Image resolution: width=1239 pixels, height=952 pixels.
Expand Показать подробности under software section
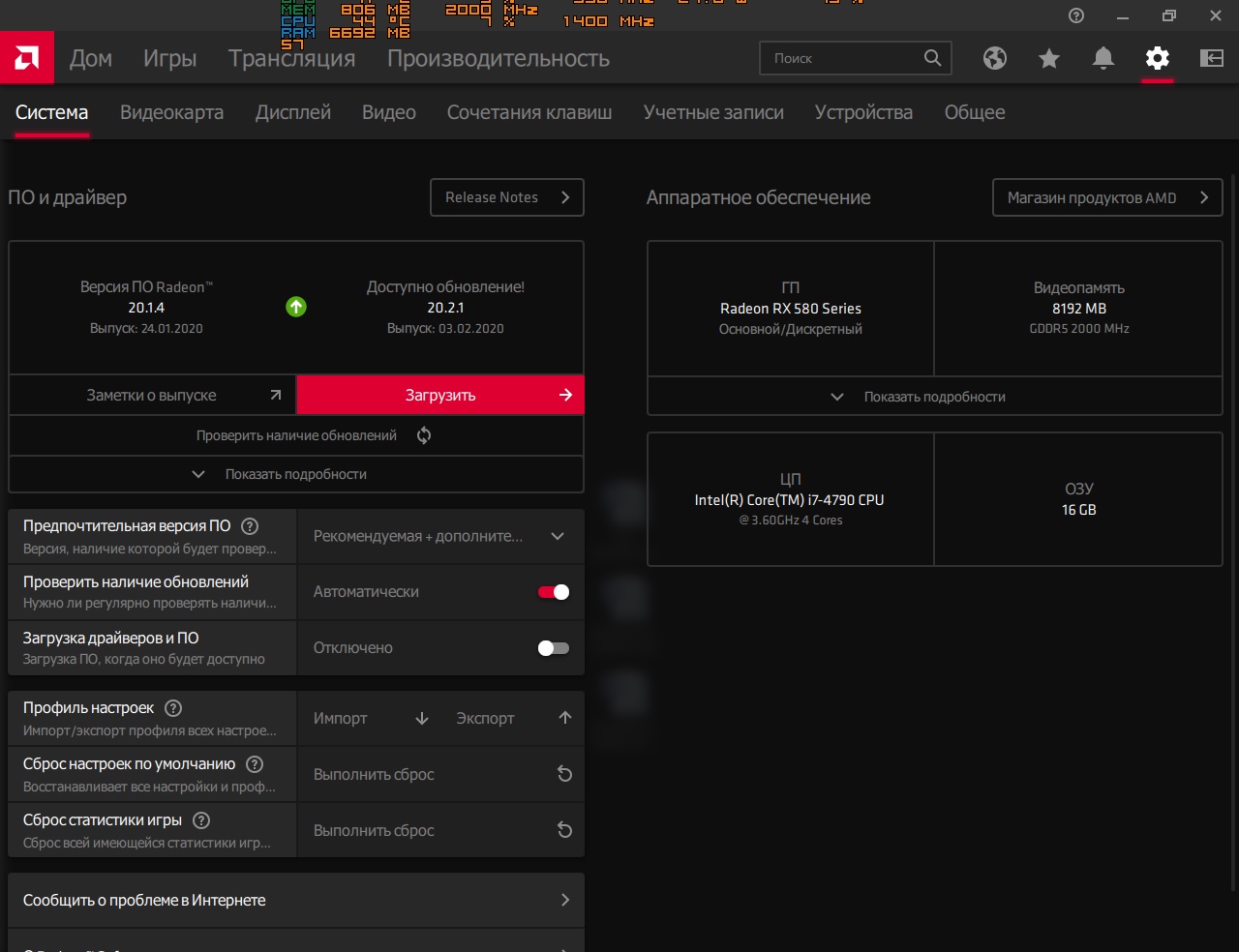296,474
